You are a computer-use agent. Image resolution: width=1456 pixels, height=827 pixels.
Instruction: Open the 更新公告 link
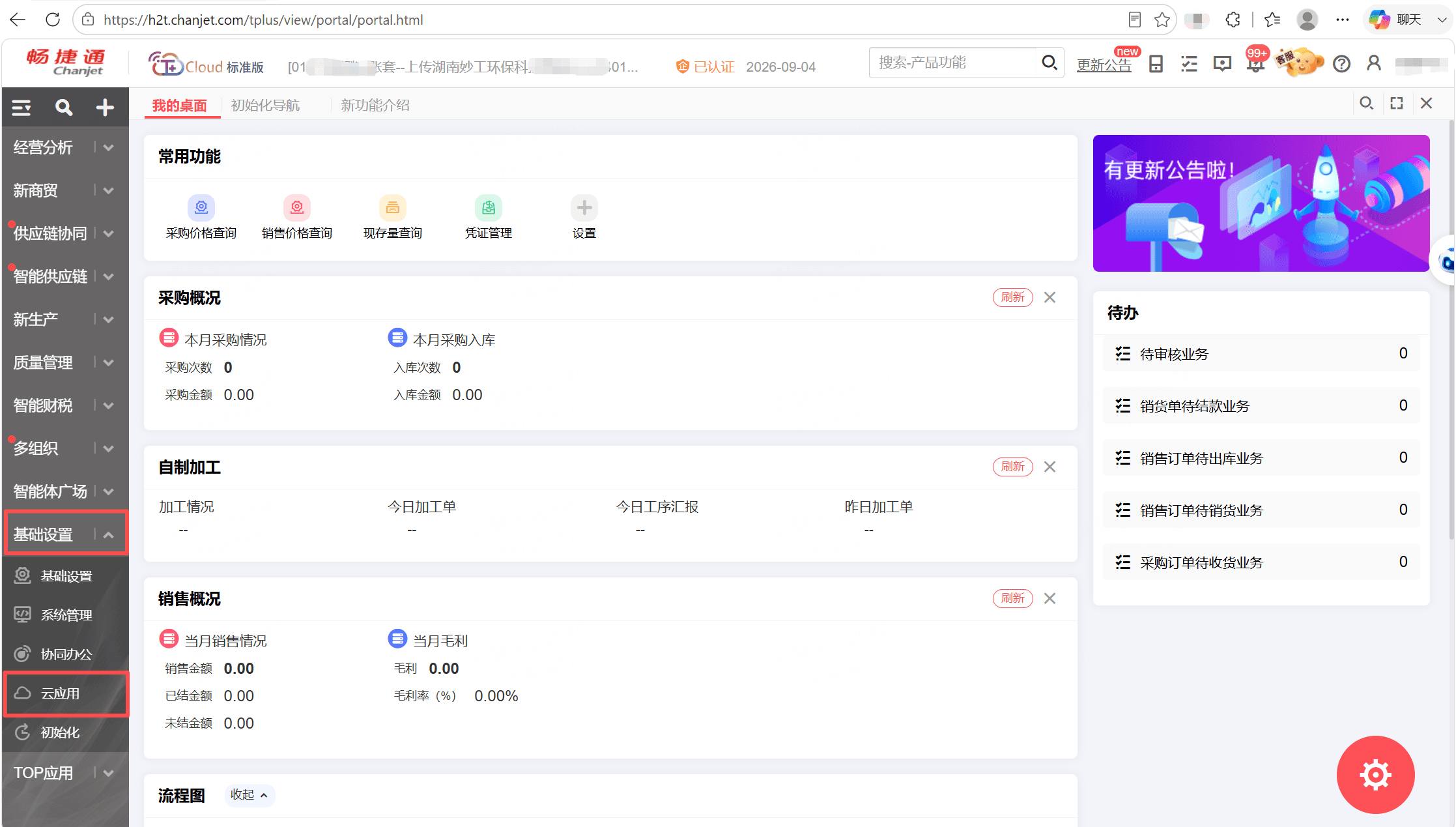tap(1104, 65)
